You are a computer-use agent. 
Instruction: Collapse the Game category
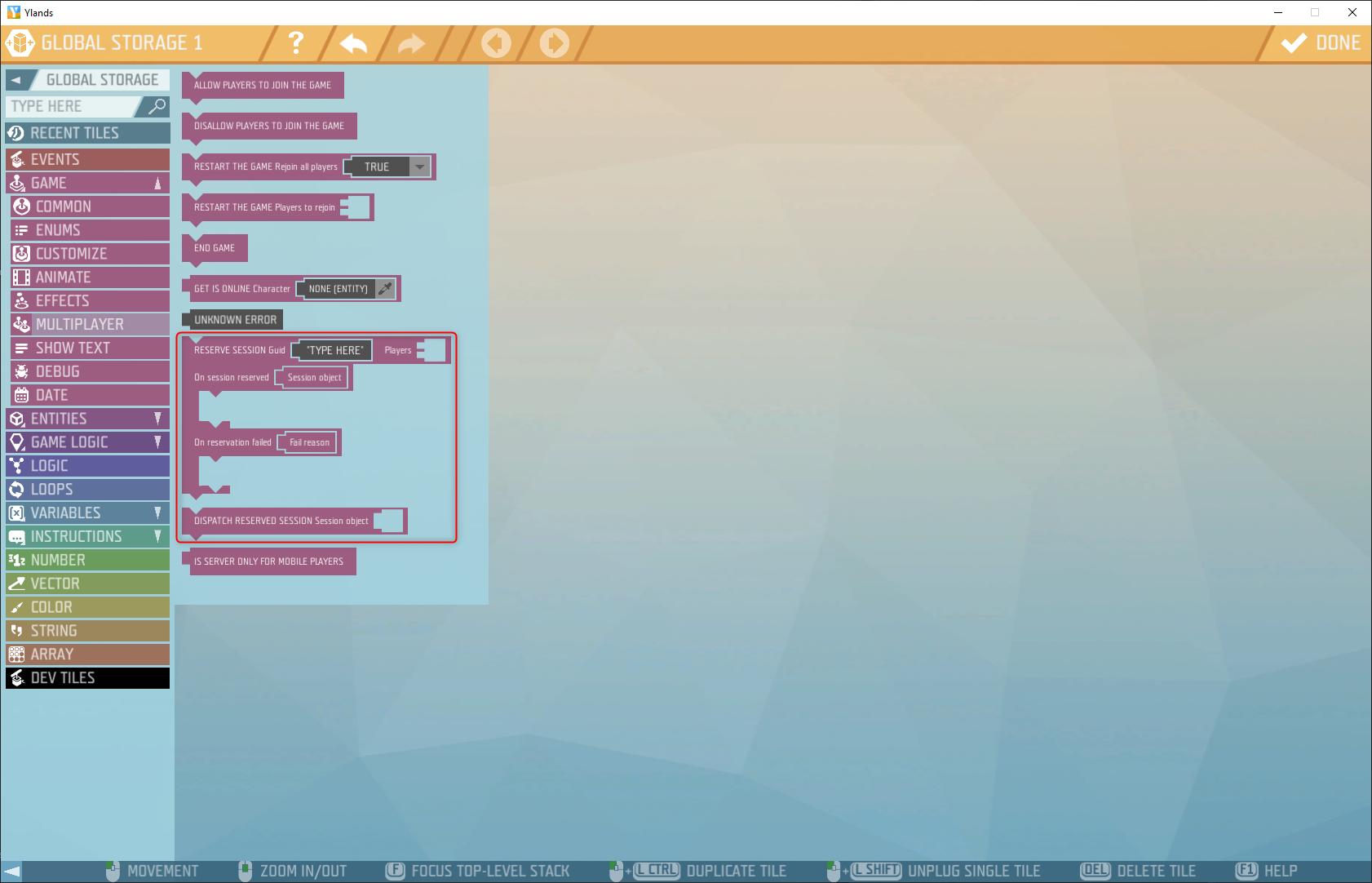click(x=157, y=184)
